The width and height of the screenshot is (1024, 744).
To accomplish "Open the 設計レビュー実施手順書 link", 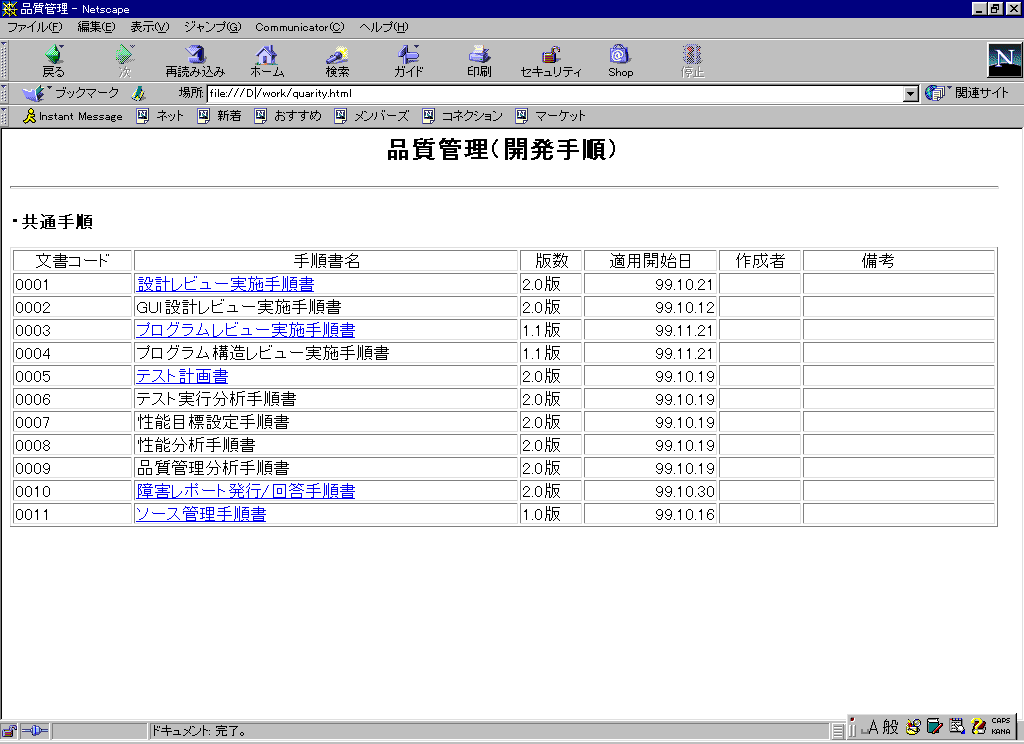I will 224,285.
